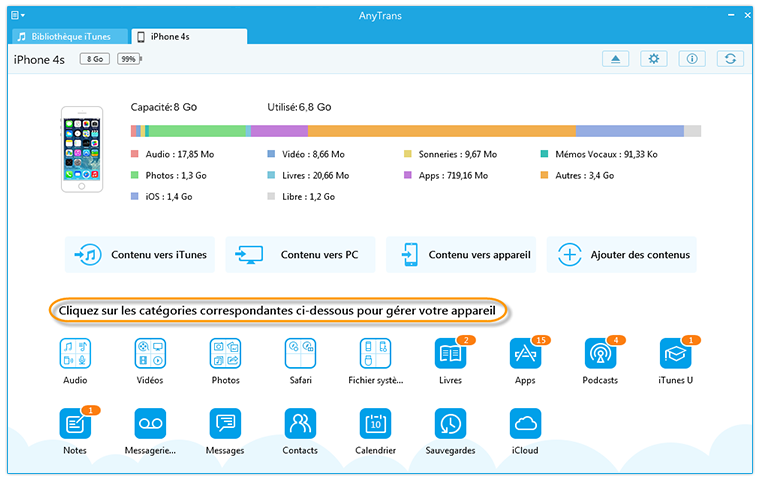Click the Apps : 719,16 Mo legend entry
The image size is (760, 481).
(x=446, y=176)
